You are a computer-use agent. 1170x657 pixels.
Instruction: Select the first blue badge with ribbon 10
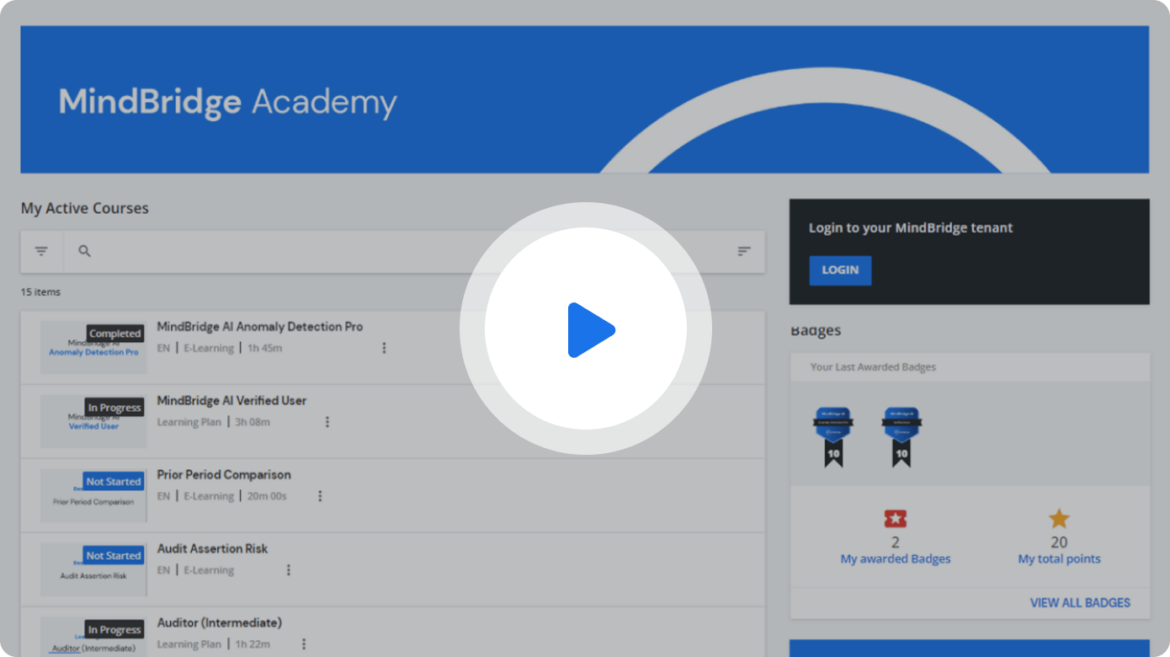[x=831, y=432]
